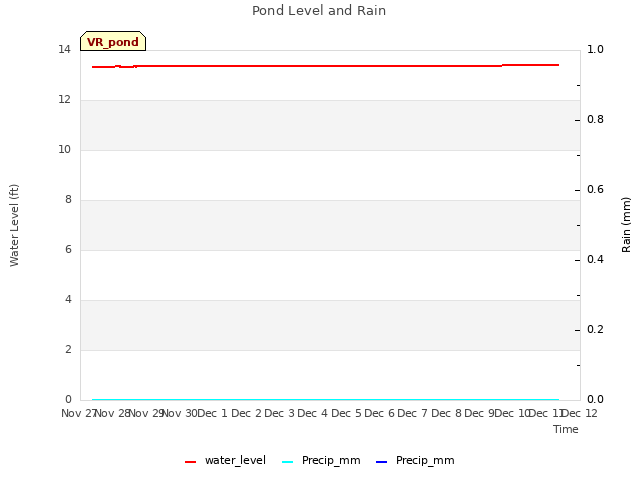Screen dimensions: 640x480
Task: Click the 0.6 value on rain axis
Action: click(595, 189)
